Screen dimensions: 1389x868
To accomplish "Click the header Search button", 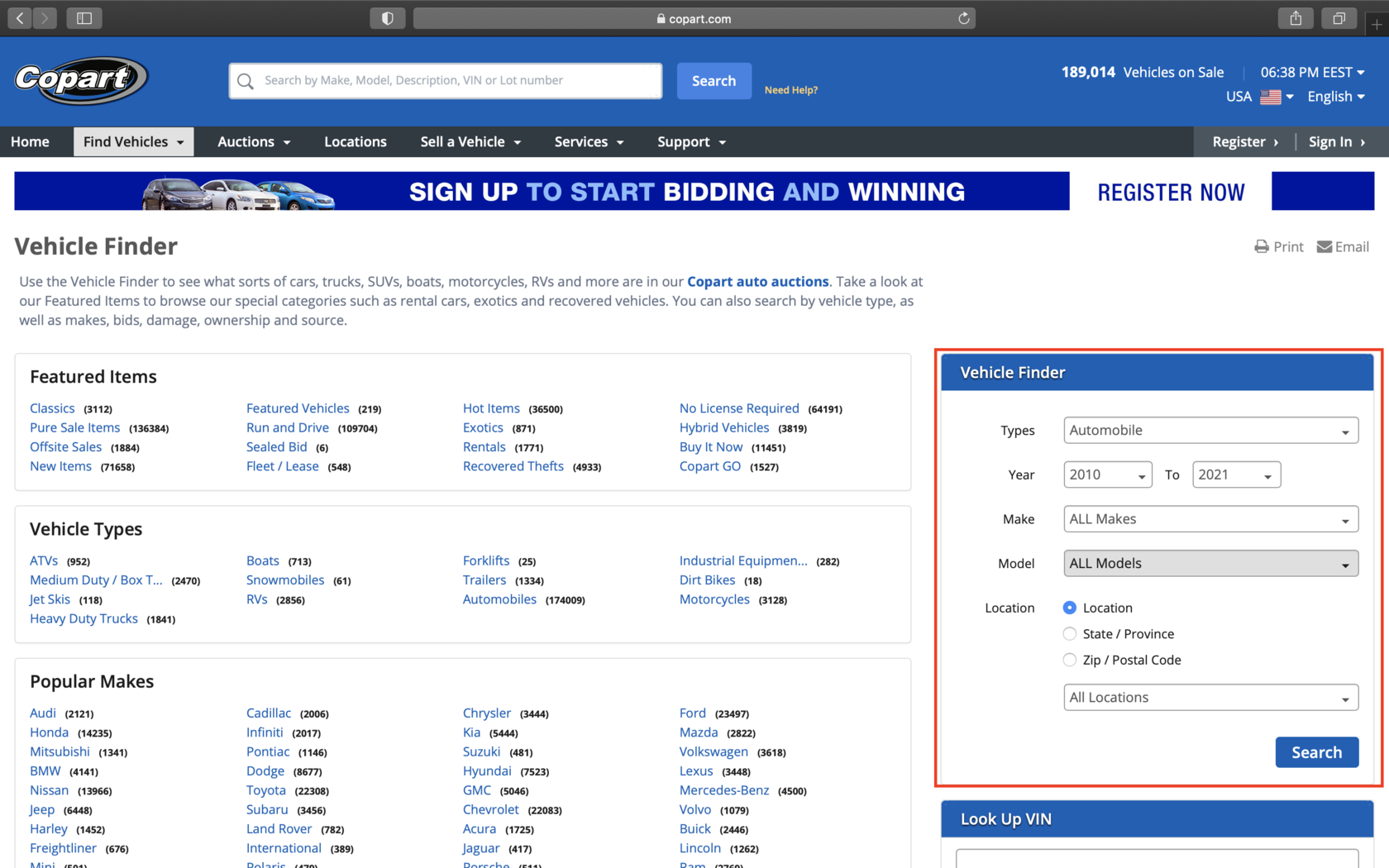I will [714, 81].
